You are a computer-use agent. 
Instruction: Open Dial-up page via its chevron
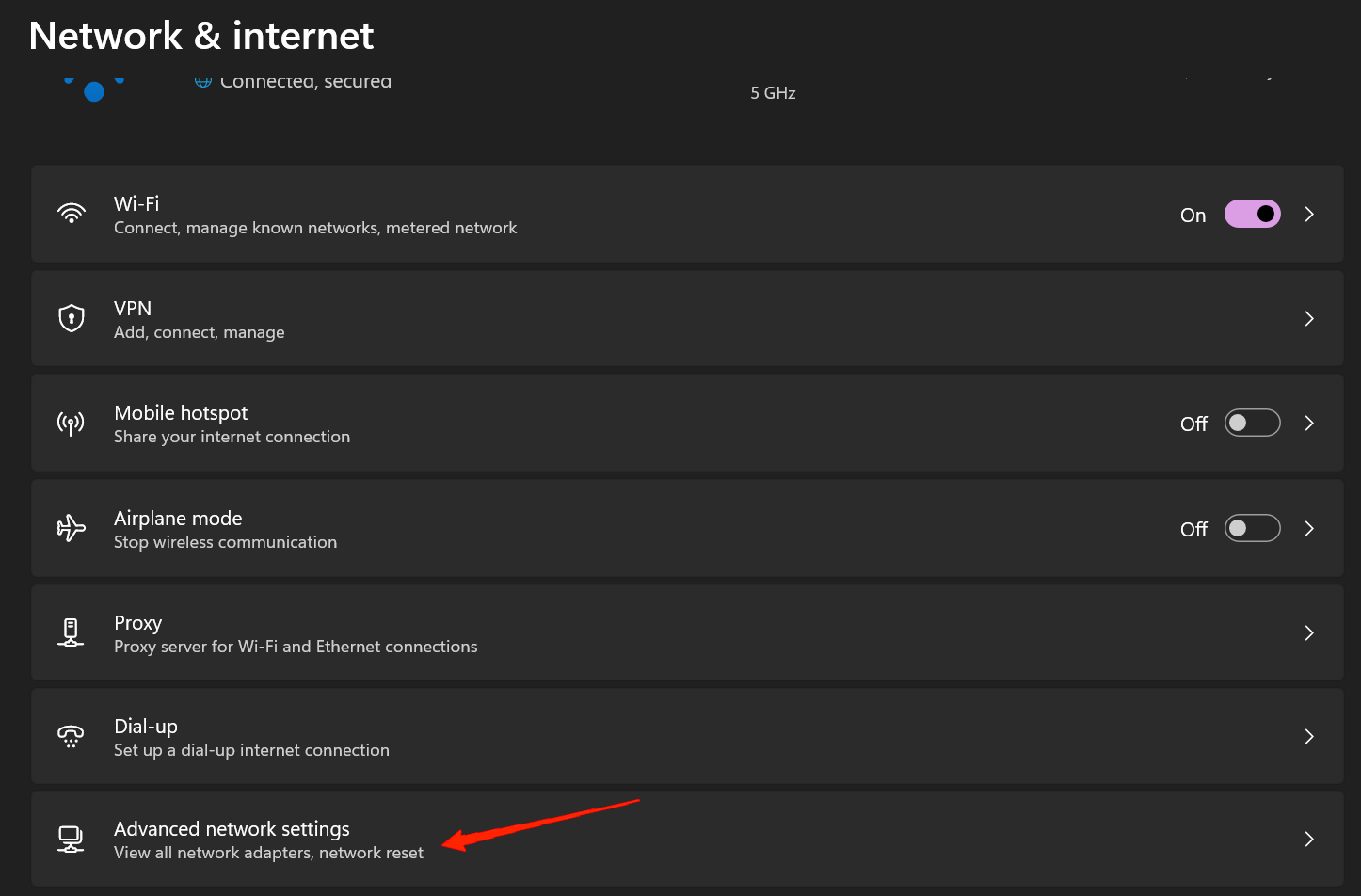(1309, 737)
